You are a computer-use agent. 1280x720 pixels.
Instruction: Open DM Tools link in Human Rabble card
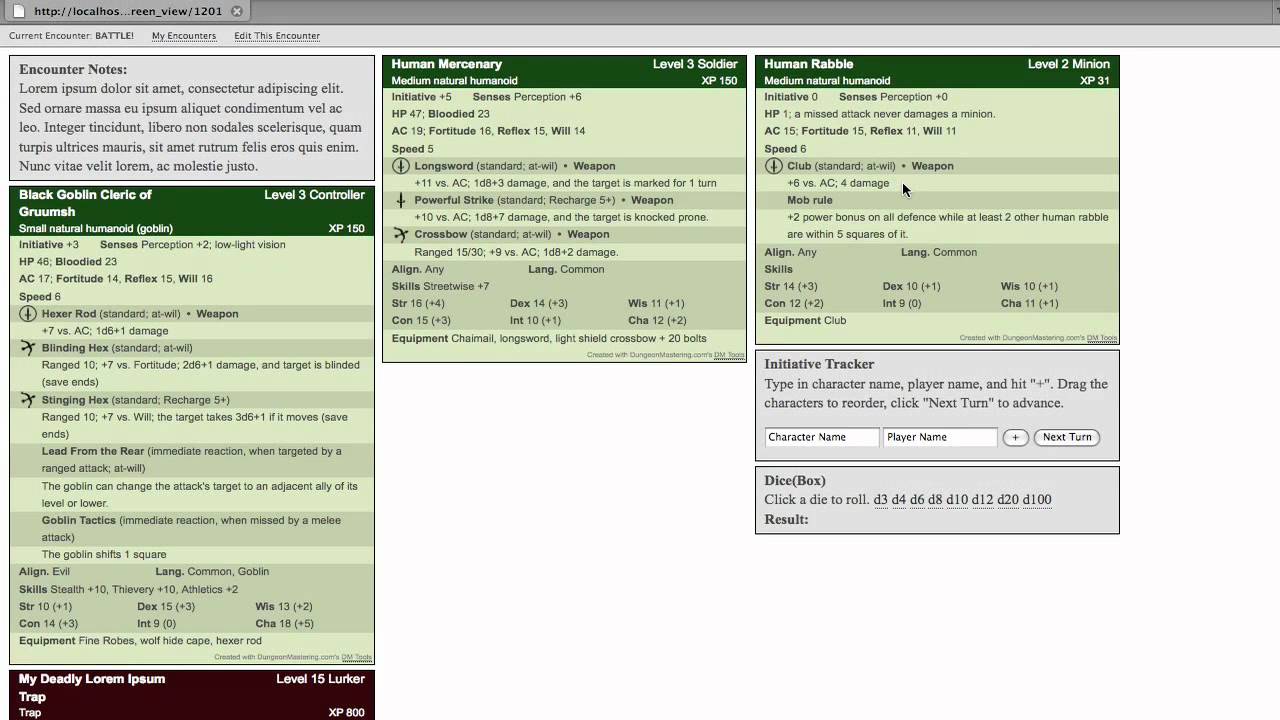tap(1102, 338)
